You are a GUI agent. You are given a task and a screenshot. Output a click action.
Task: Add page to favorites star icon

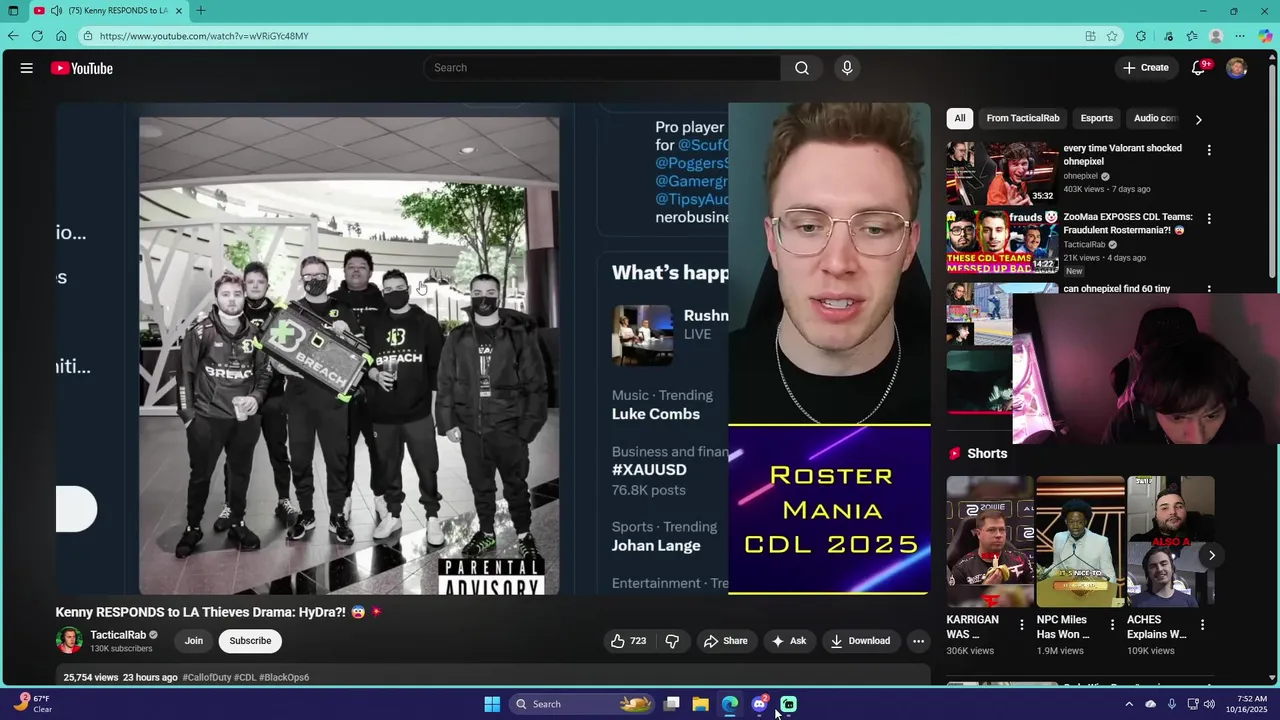pyautogui.click(x=1112, y=36)
